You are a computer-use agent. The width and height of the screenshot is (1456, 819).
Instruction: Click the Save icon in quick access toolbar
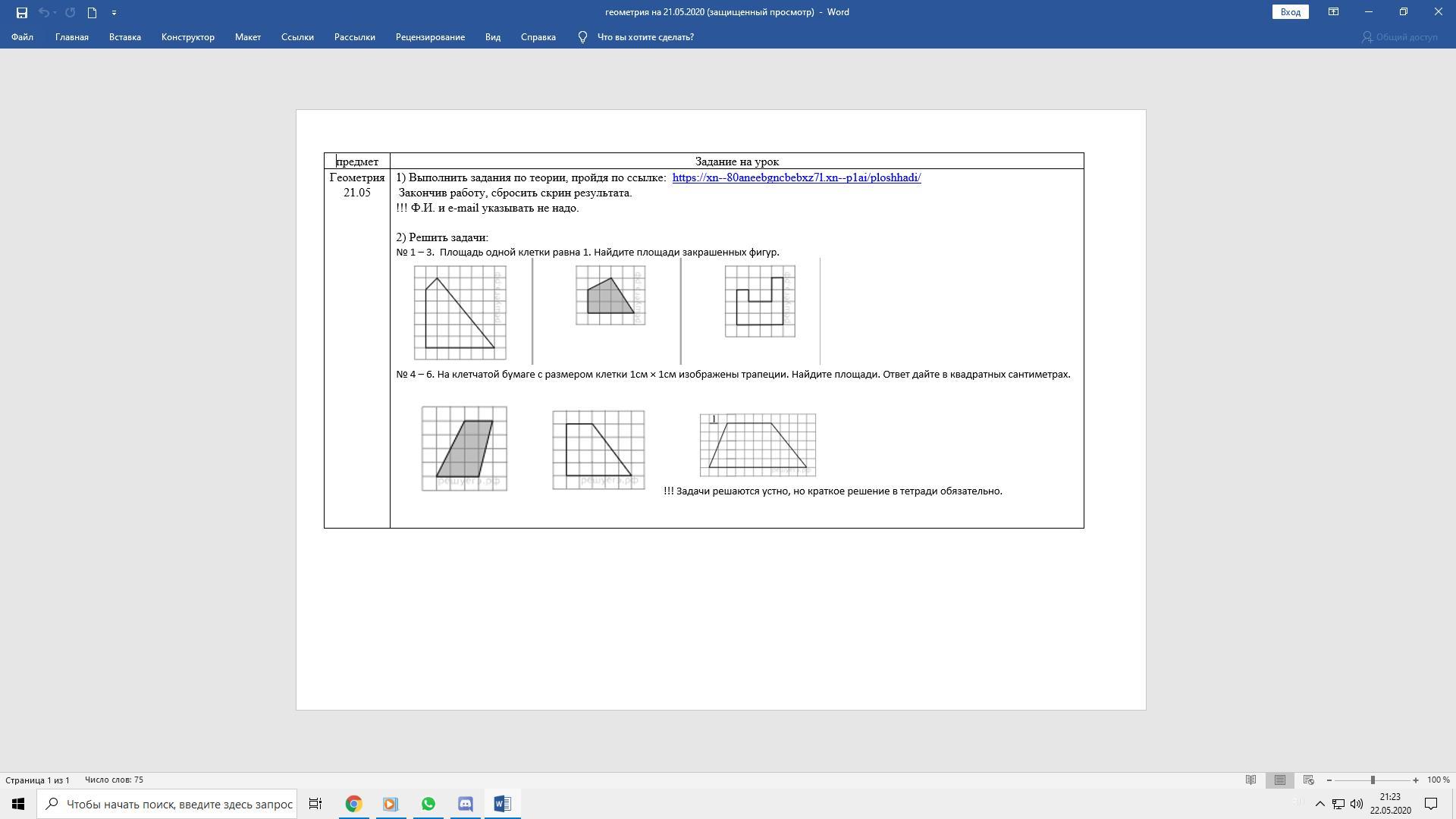click(21, 12)
